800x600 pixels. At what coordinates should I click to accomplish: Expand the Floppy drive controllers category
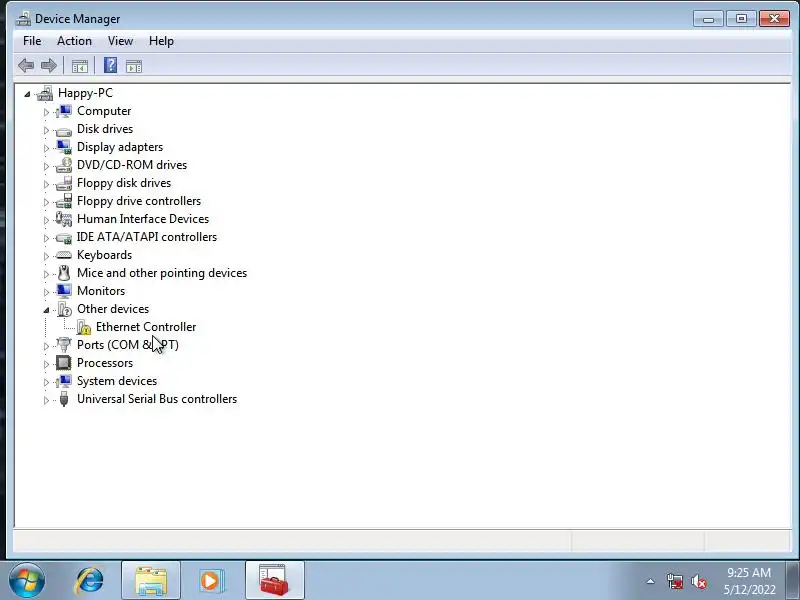pyautogui.click(x=46, y=202)
